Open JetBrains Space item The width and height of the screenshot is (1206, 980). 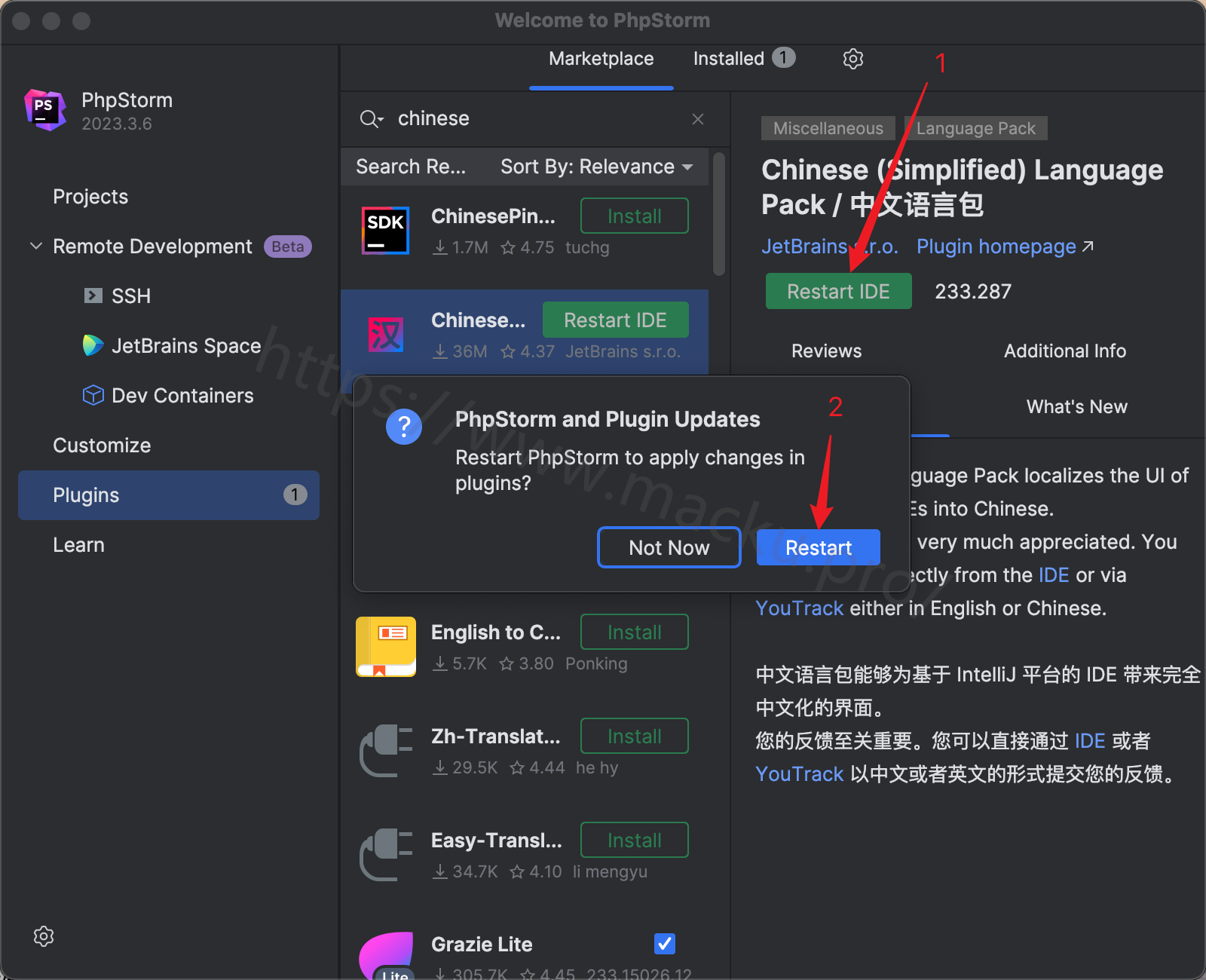[186, 346]
